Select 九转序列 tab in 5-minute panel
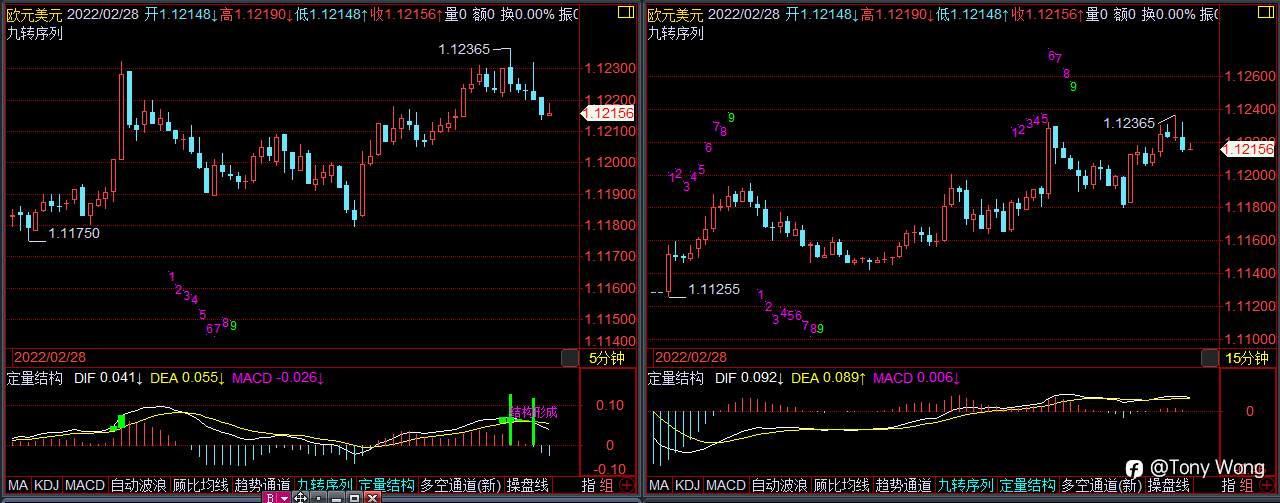The height and width of the screenshot is (503, 1280). pyautogui.click(x=325, y=485)
